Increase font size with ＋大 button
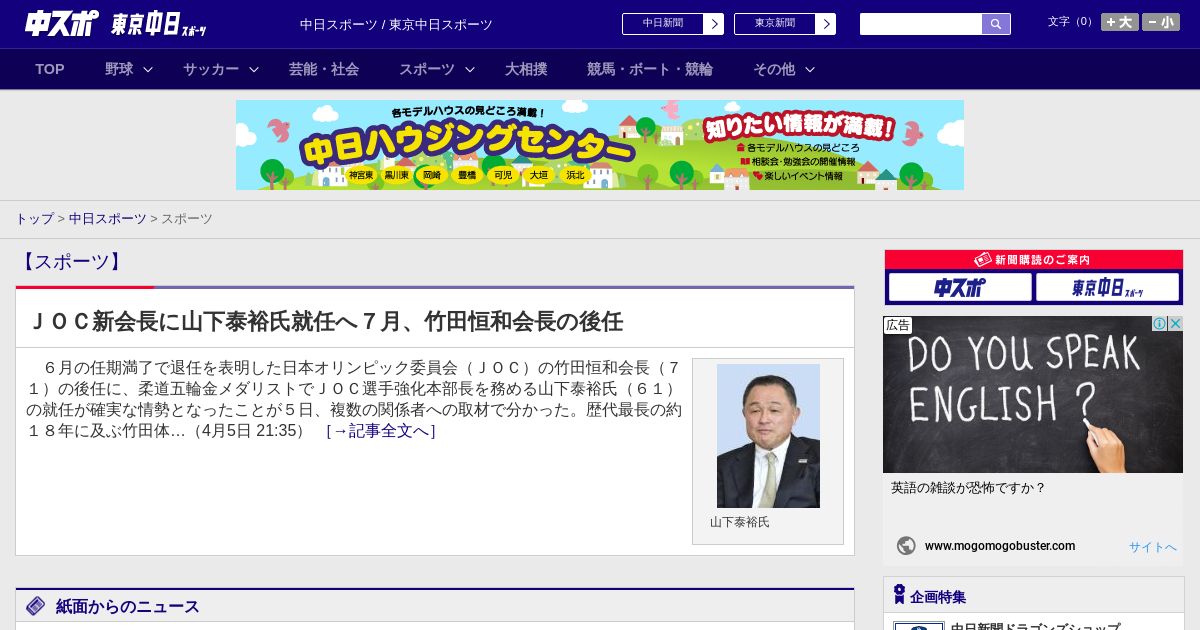This screenshot has width=1200, height=630. (1120, 22)
